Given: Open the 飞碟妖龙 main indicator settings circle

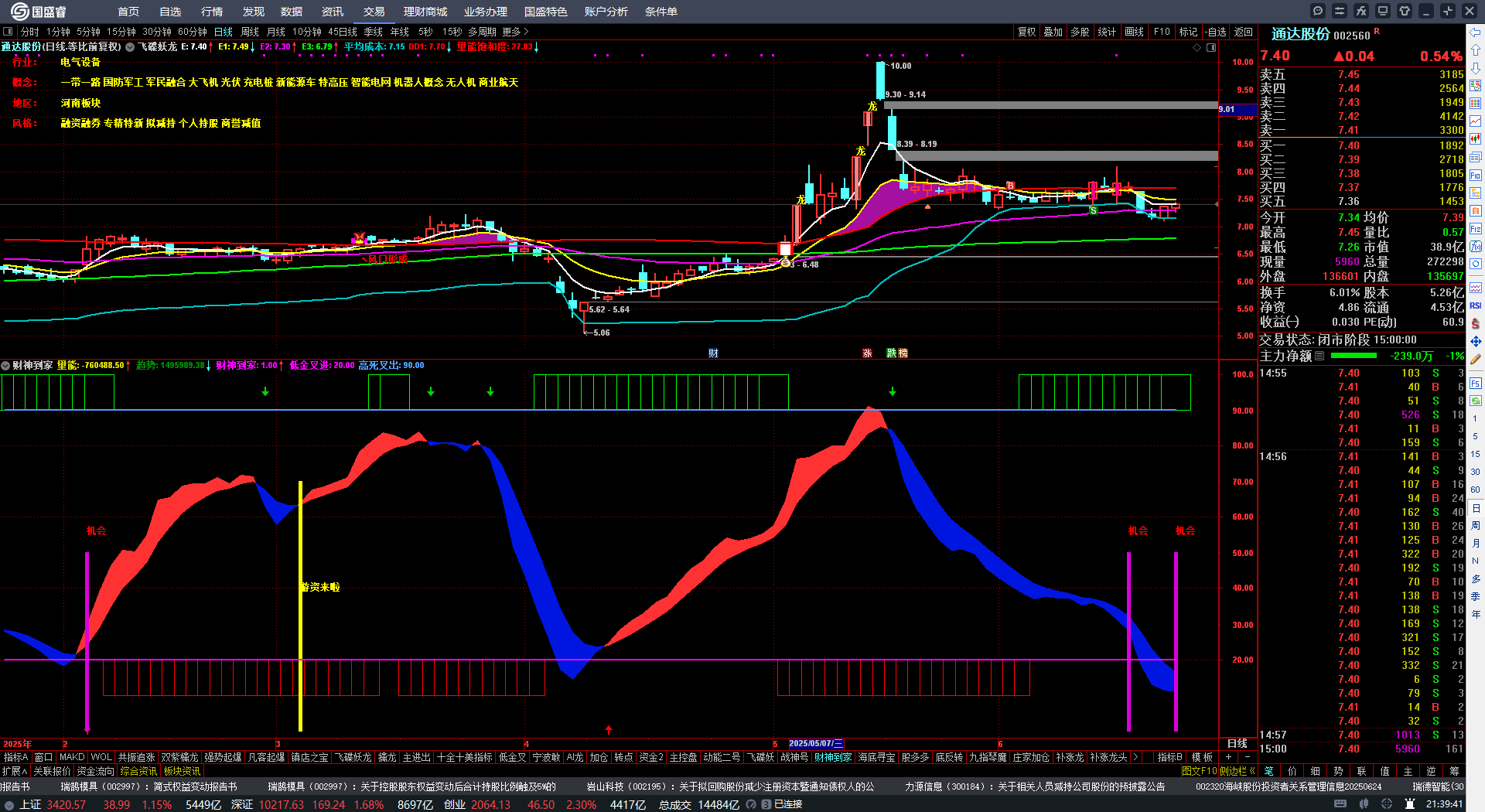Looking at the screenshot, I should (x=130, y=47).
